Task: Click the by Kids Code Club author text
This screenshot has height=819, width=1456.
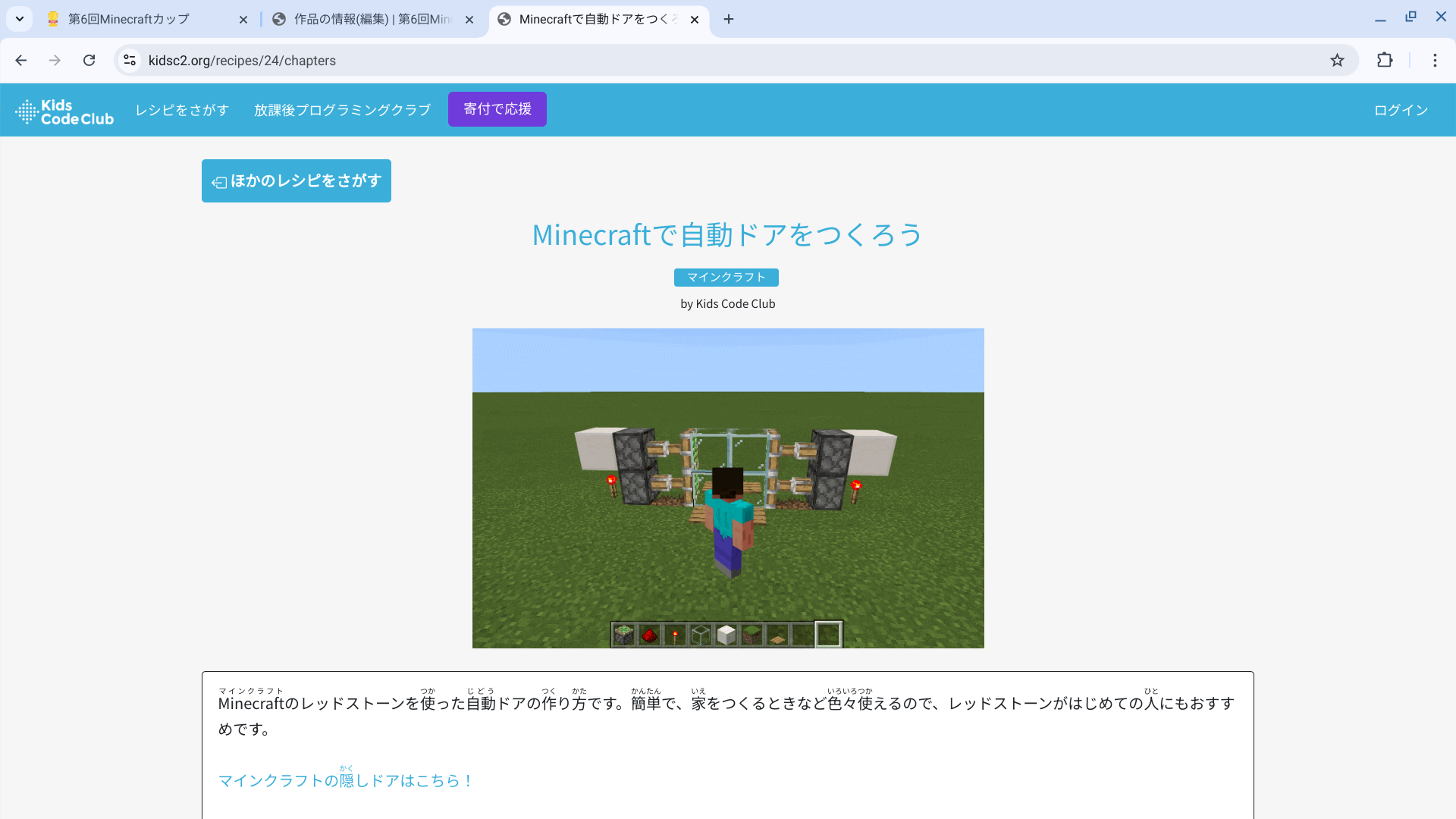Action: 728,304
